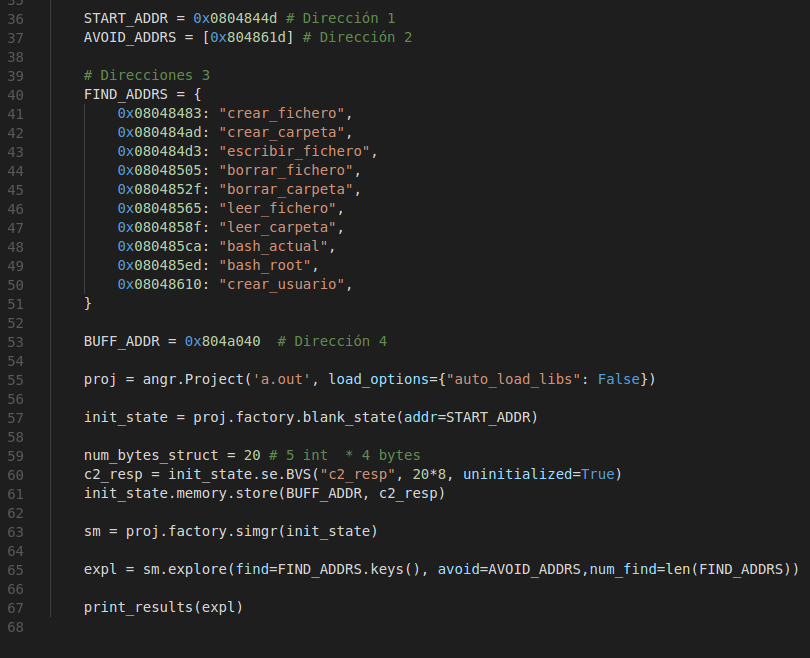This screenshot has height=658, width=810.
Task: Click the hex value 0x0804844d
Action: [x=235, y=19]
